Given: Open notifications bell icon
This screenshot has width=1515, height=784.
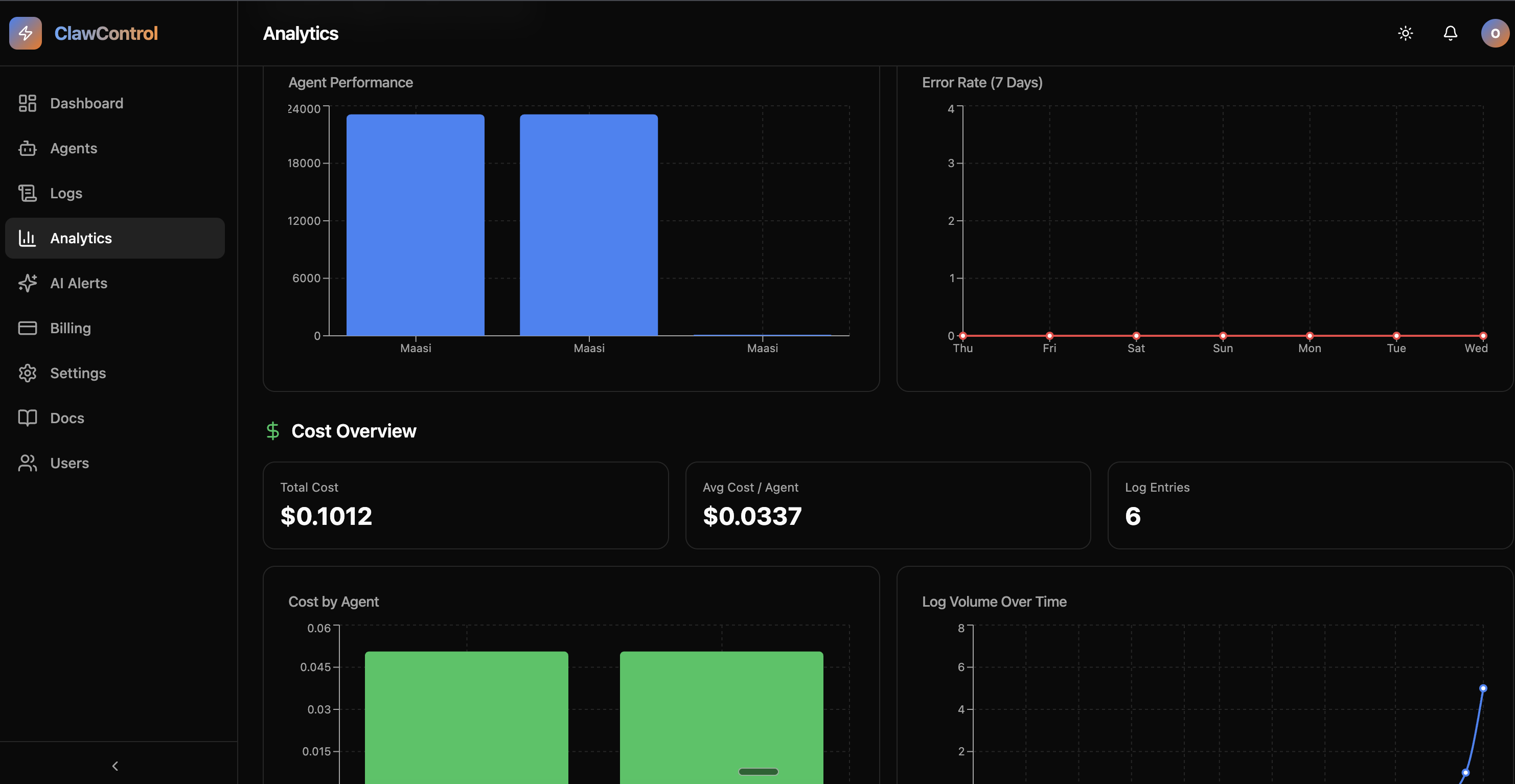Looking at the screenshot, I should [x=1450, y=34].
